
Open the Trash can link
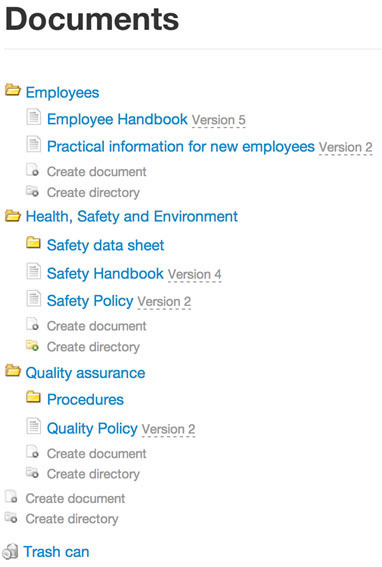click(x=56, y=552)
